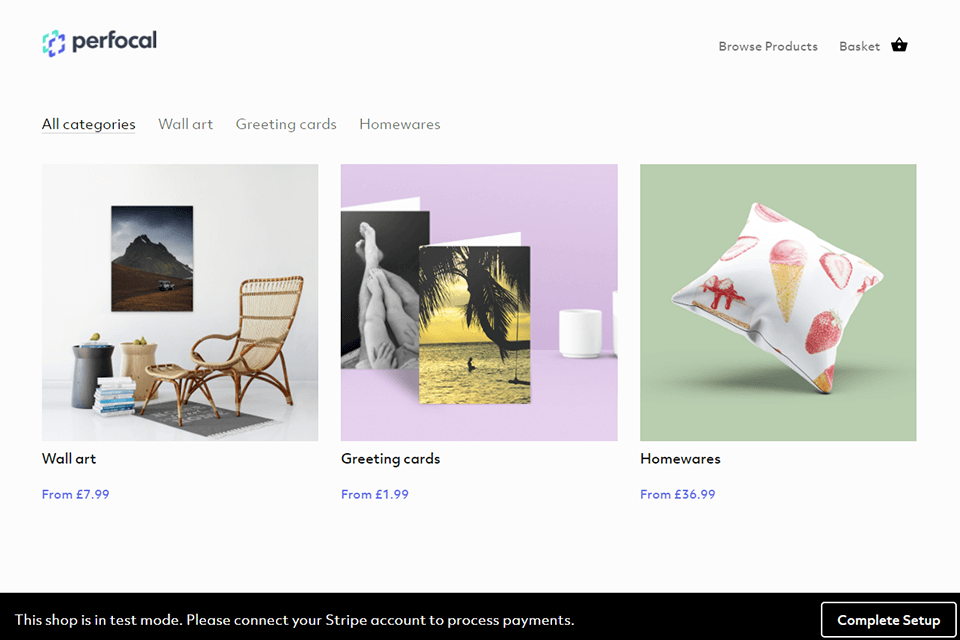
Task: Switch to the Wall art tab
Action: pos(186,124)
